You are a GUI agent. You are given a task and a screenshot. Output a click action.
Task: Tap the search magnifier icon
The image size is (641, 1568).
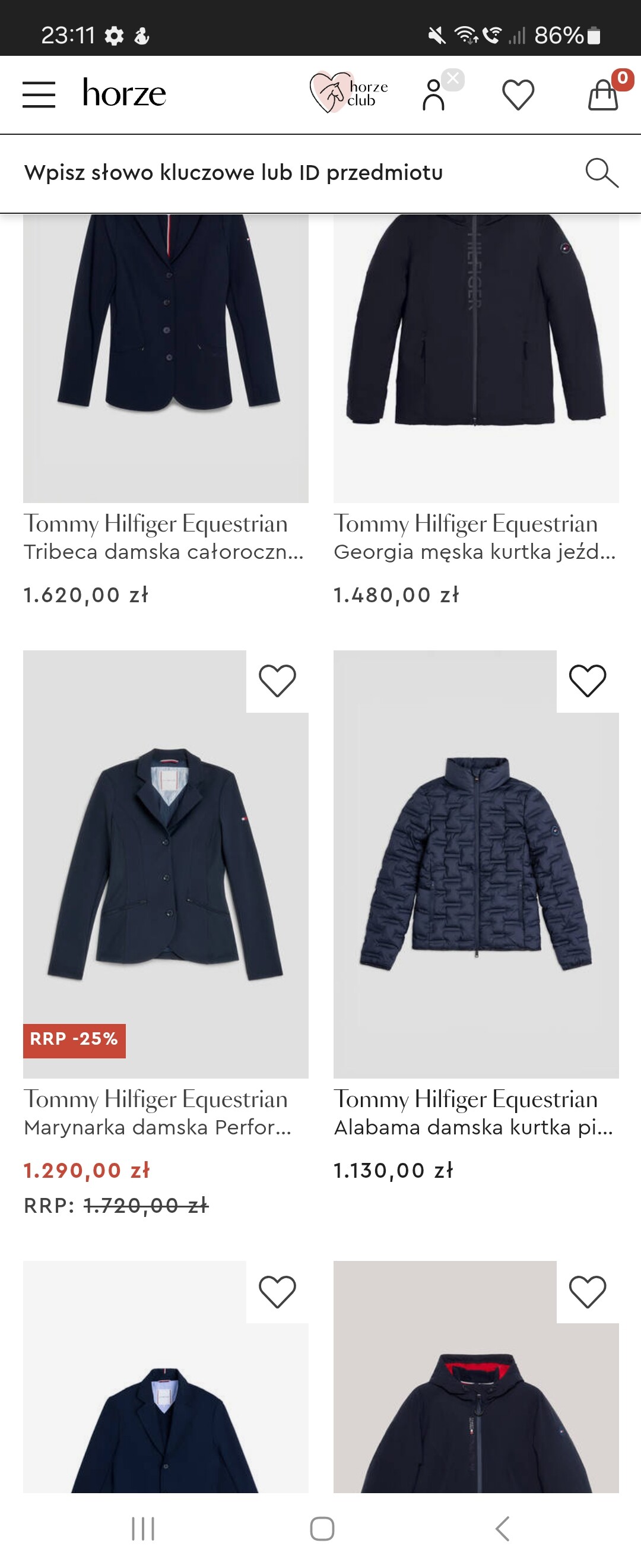(x=601, y=173)
